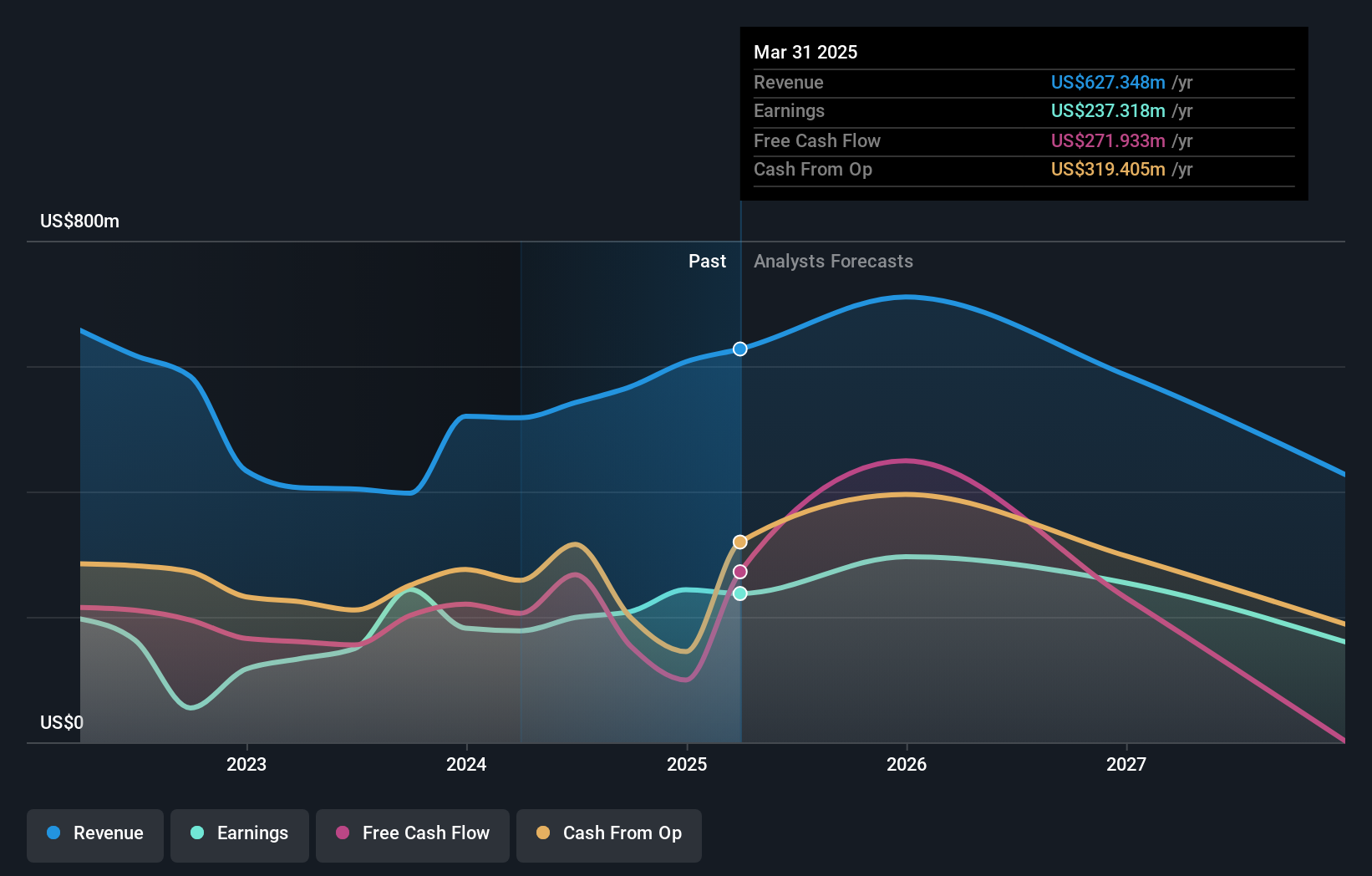Click the Revenue row label in tooltip
1372x876 pixels.
coord(789,83)
